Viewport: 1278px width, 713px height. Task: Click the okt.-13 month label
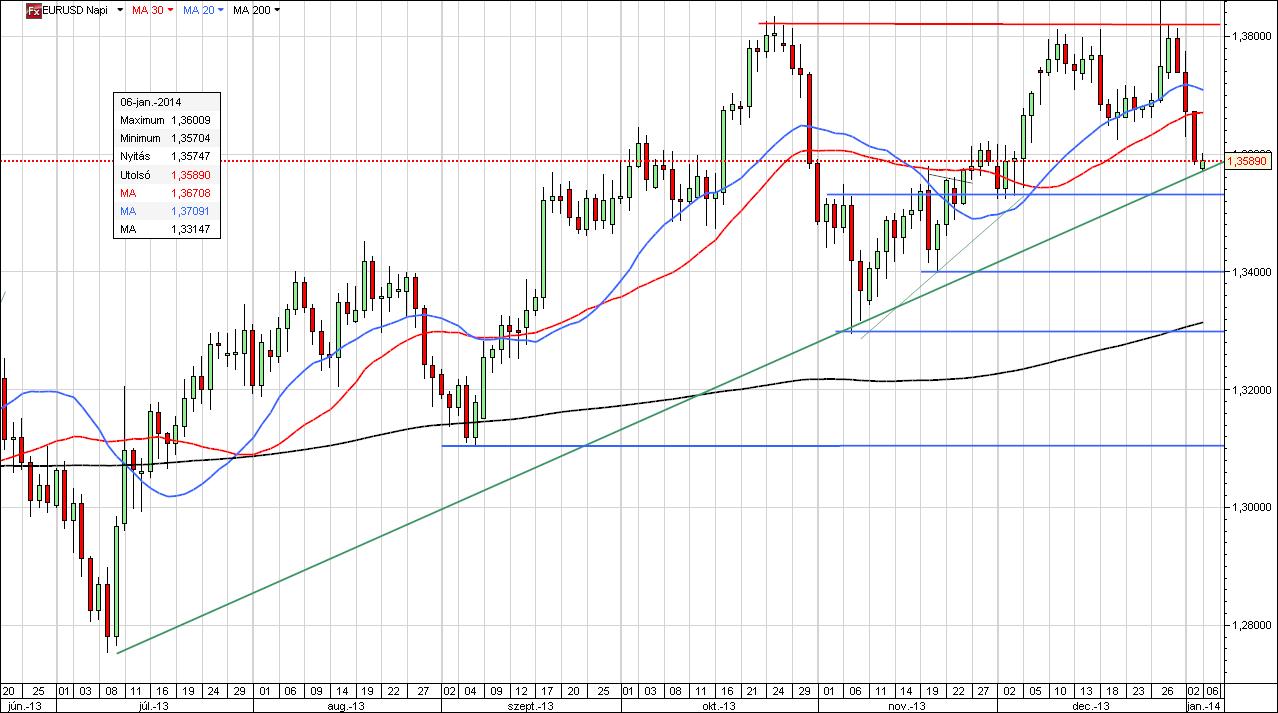click(720, 705)
